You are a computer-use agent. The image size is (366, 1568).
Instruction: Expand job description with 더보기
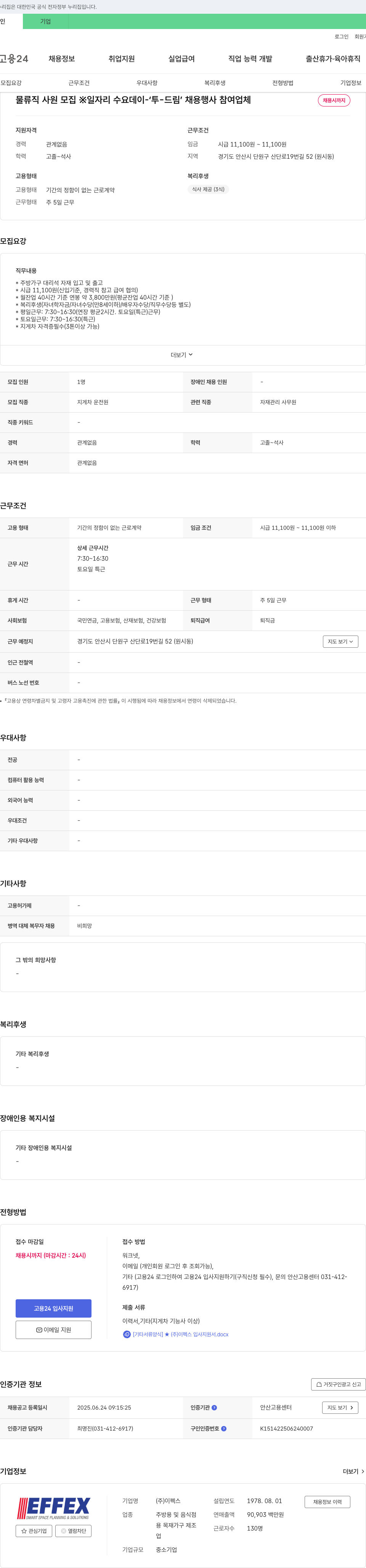click(181, 355)
